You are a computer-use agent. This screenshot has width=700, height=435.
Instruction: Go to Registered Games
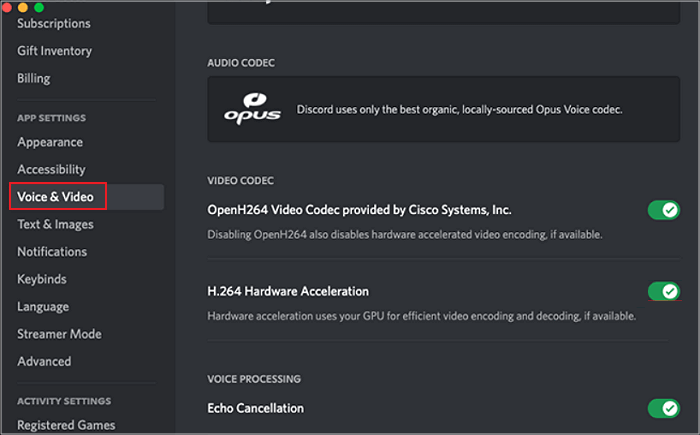click(x=66, y=425)
